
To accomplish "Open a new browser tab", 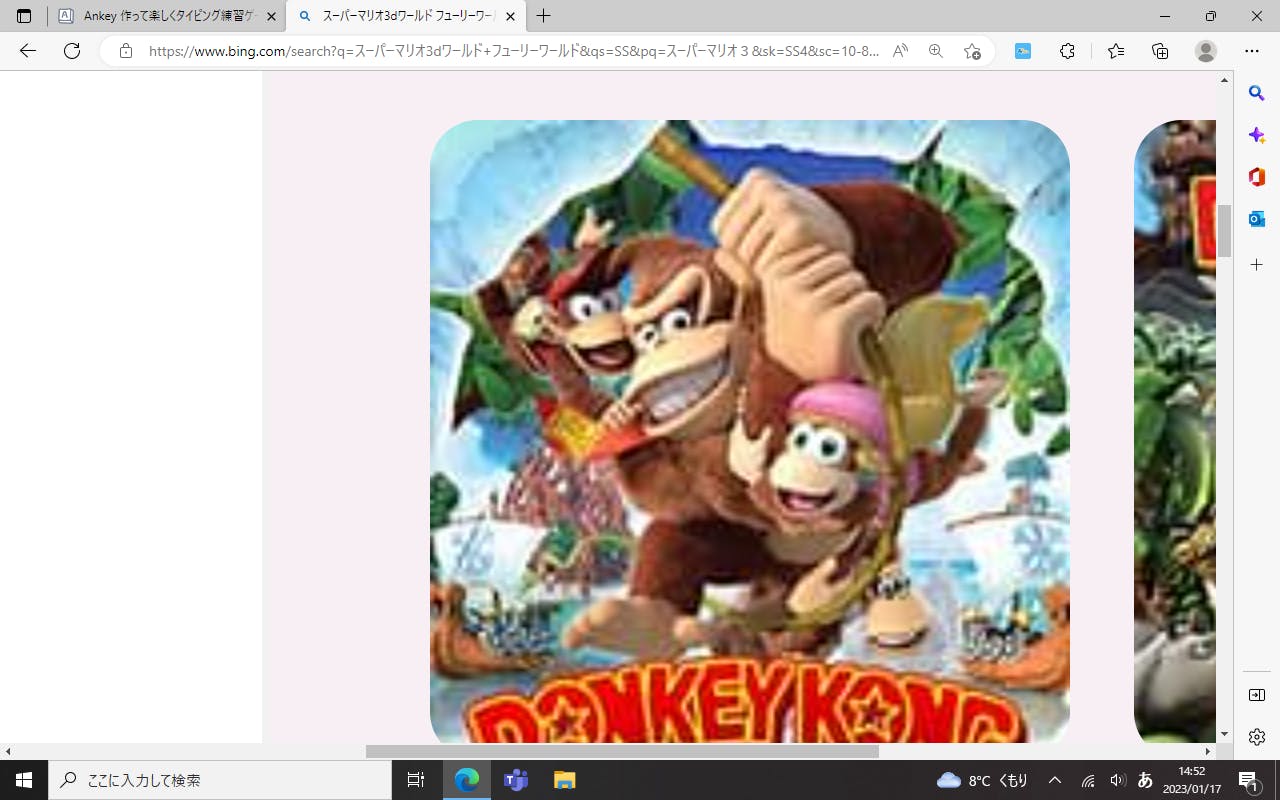I will point(544,16).
